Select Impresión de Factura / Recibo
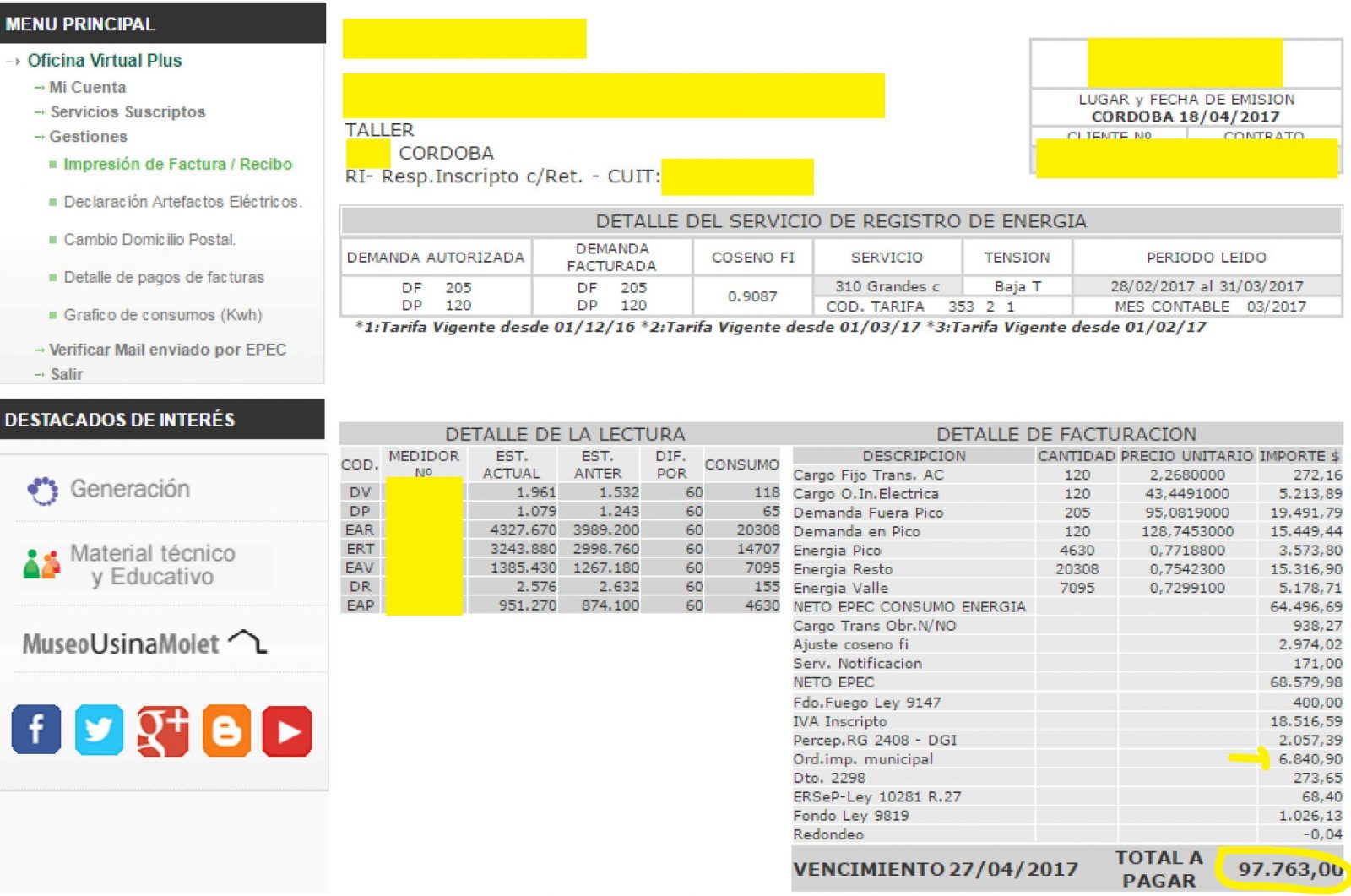This screenshot has width=1351, height=896. click(x=177, y=164)
